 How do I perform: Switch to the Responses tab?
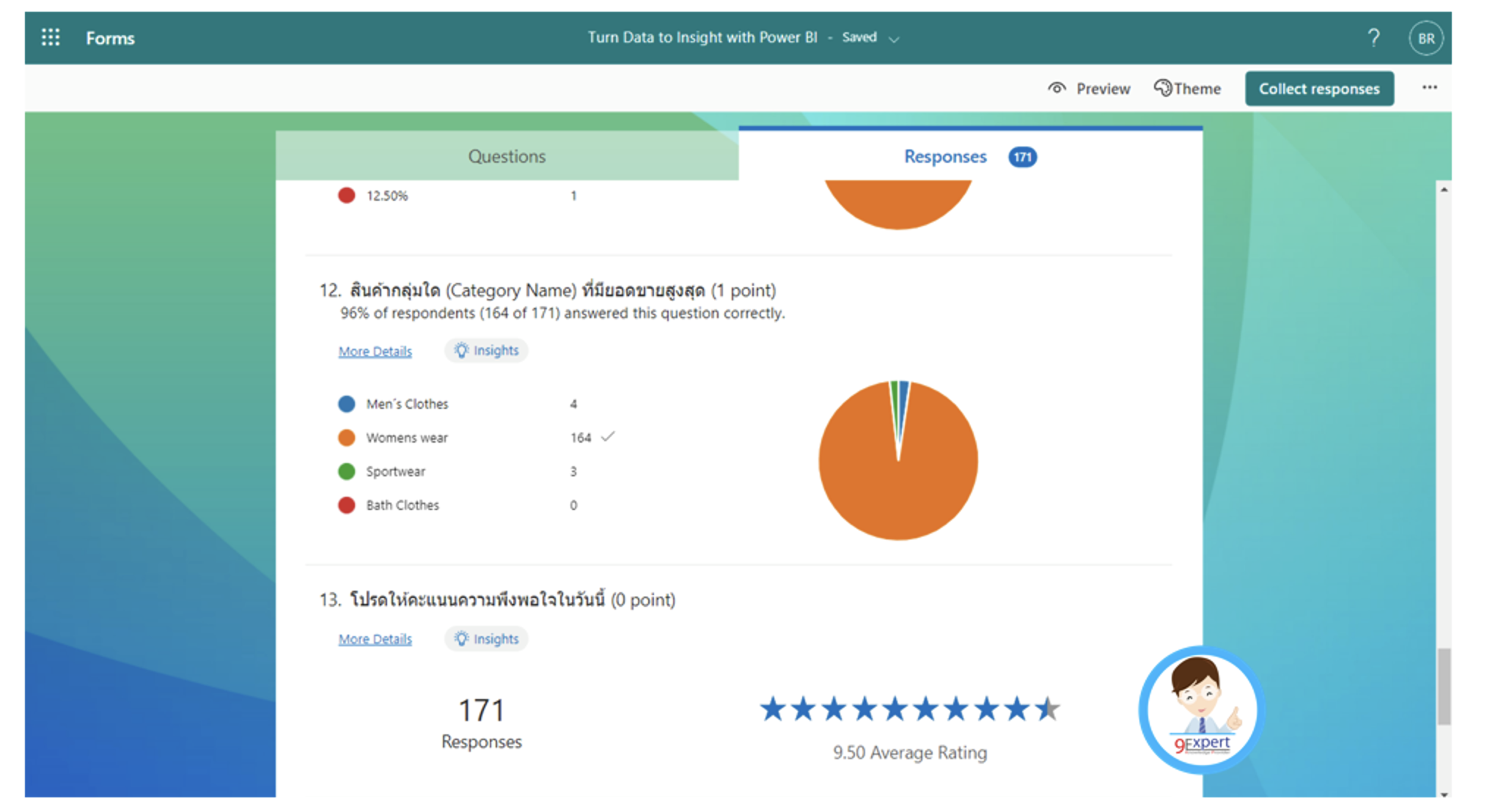[x=944, y=156]
